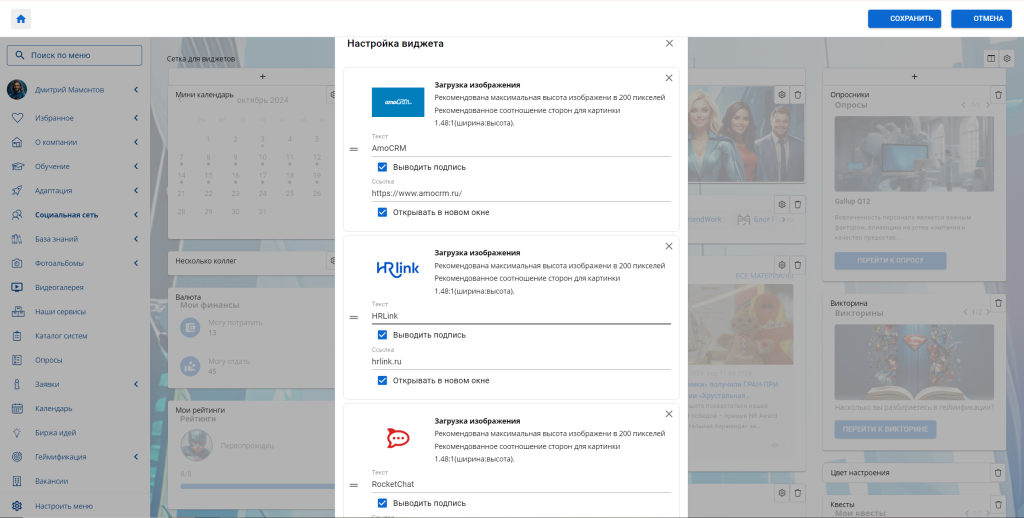This screenshot has height=518, width=1024.
Task: Expand the Геймификация submenu arrow
Action: coord(135,457)
